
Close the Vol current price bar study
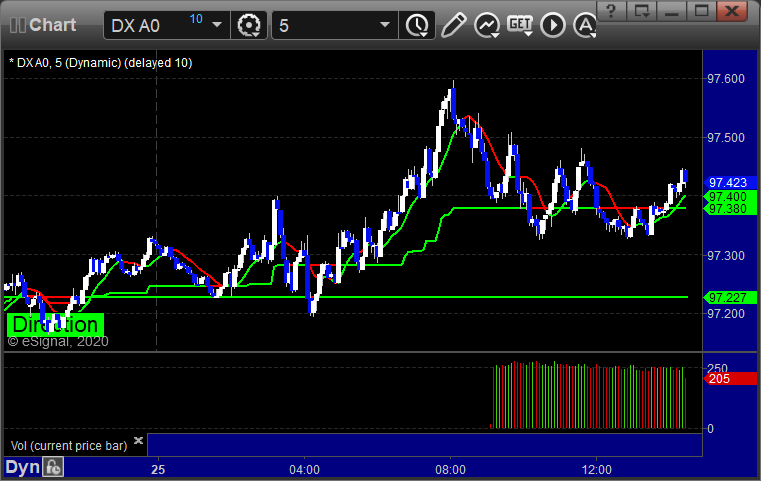click(138, 440)
